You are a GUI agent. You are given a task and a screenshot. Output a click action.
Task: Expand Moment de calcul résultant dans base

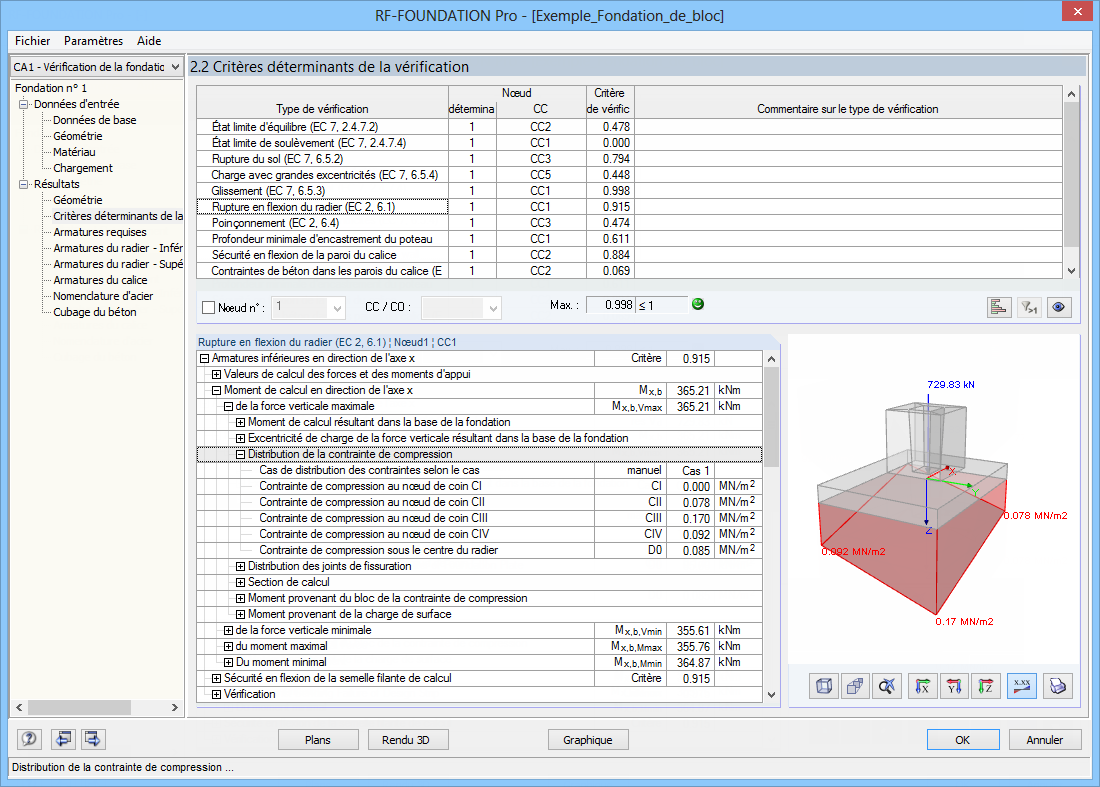(241, 422)
